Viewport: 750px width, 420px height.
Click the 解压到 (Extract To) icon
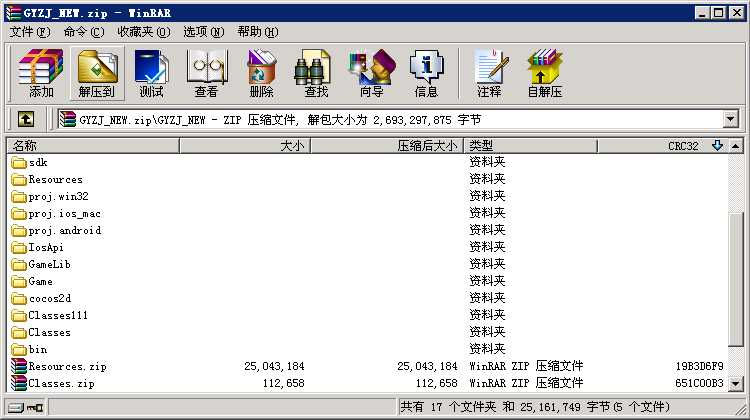(97, 73)
